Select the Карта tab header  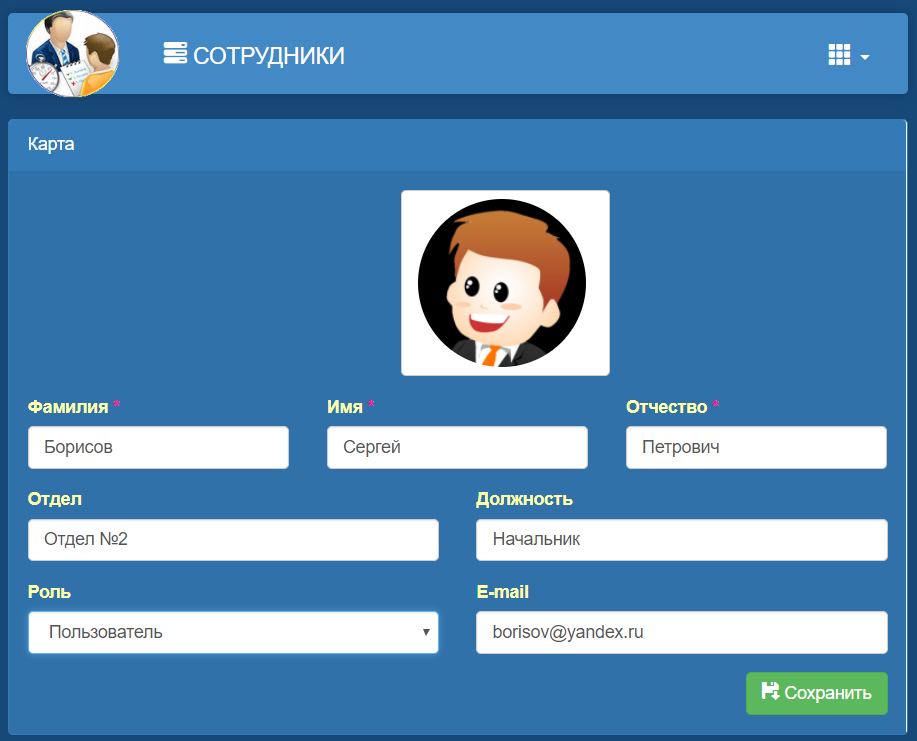click(51, 144)
